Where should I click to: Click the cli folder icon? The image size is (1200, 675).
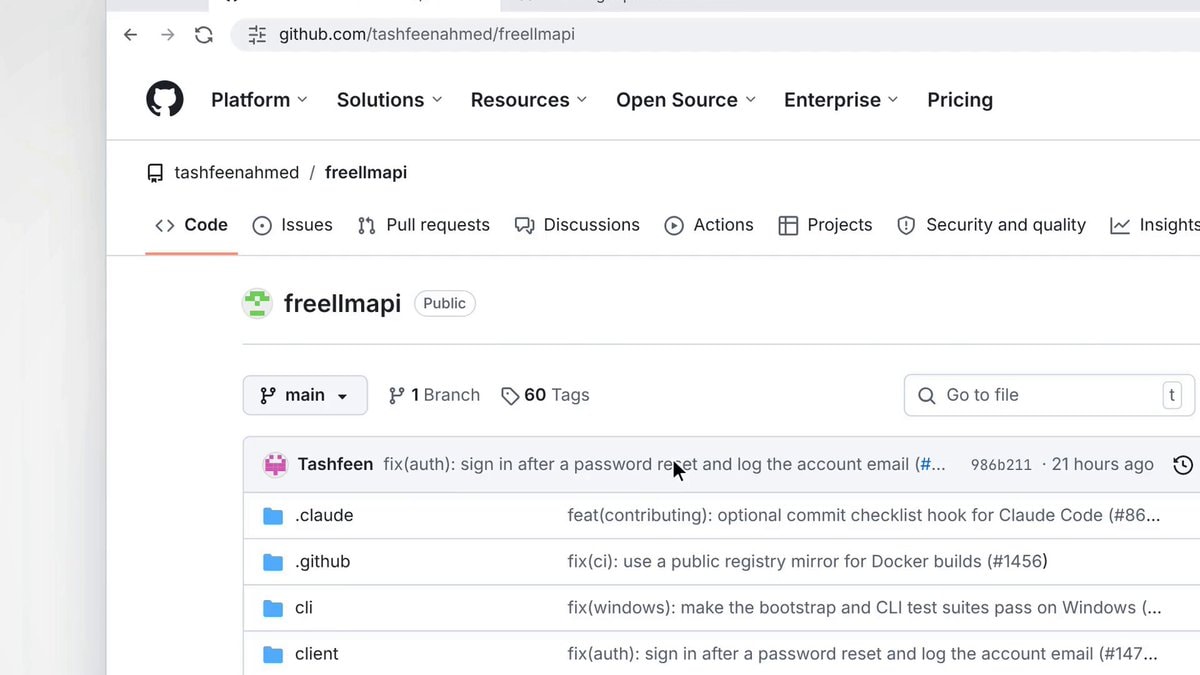pos(273,608)
